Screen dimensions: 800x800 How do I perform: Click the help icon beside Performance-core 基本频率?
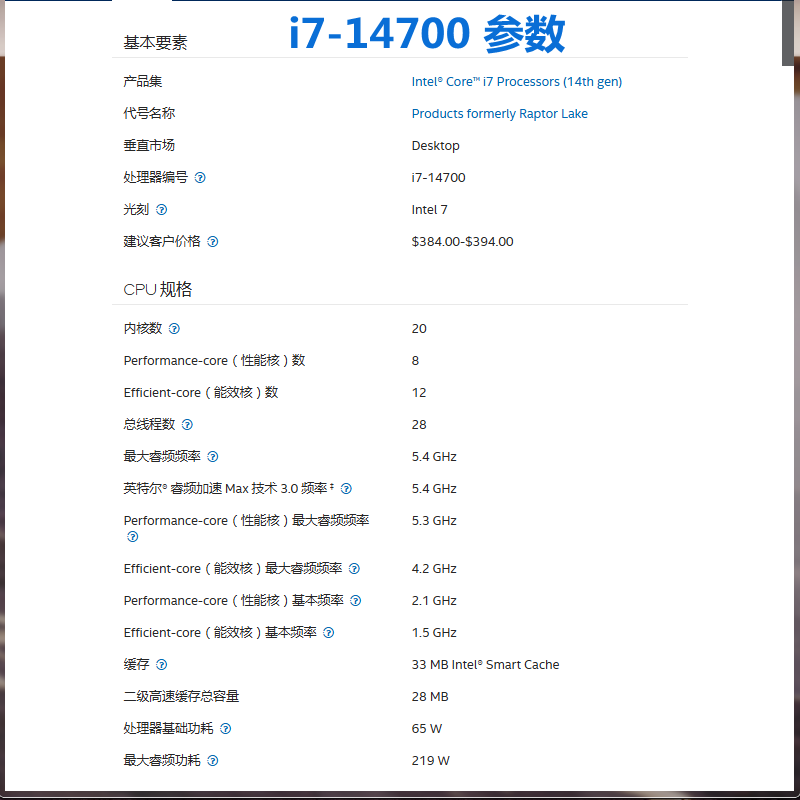coord(356,601)
